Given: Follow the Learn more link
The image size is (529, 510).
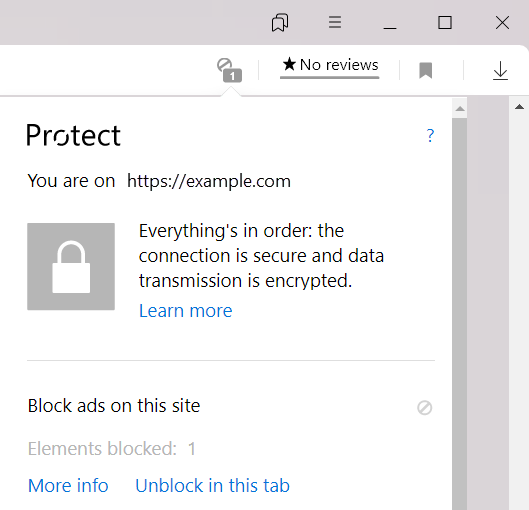Looking at the screenshot, I should (x=186, y=311).
